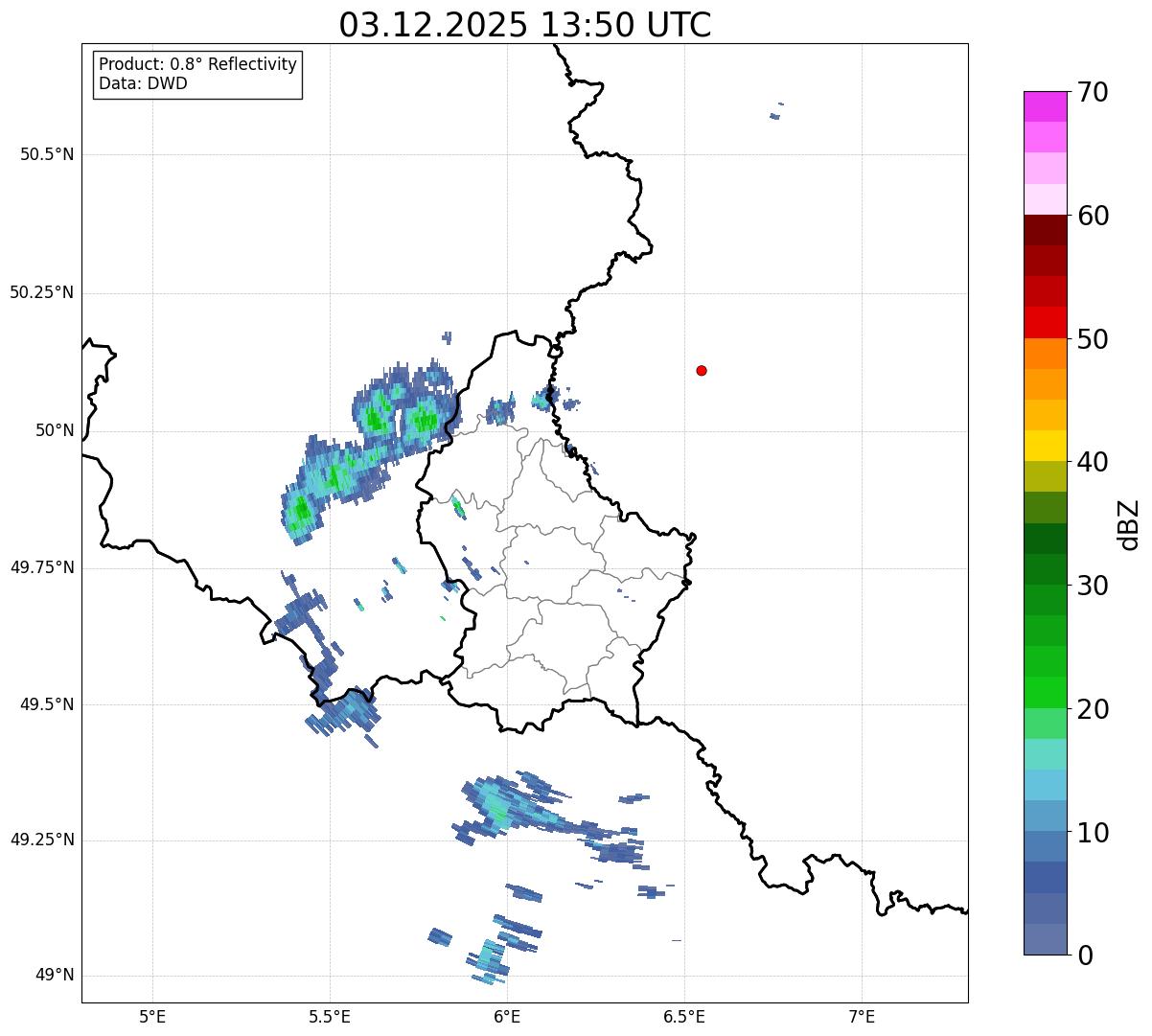This screenshot has width=1152, height=1036.
Task: Click the '5°E' longitude label
Action: tap(152, 1016)
